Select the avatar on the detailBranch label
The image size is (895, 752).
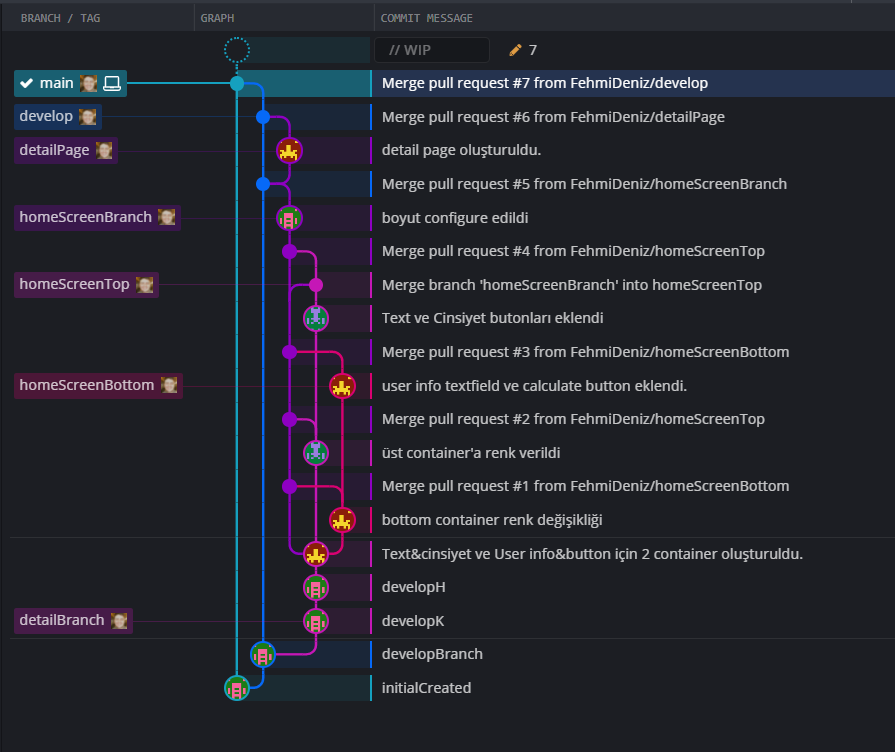119,620
